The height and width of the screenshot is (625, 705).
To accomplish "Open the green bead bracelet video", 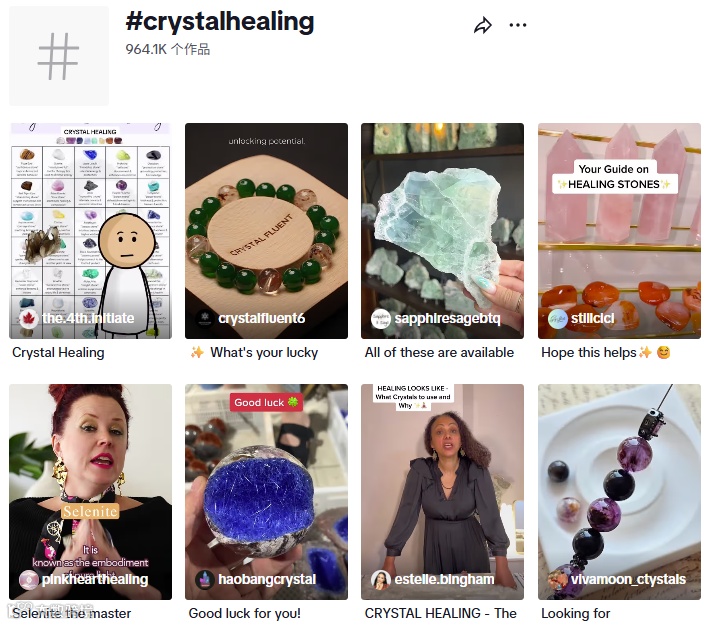I will click(266, 231).
